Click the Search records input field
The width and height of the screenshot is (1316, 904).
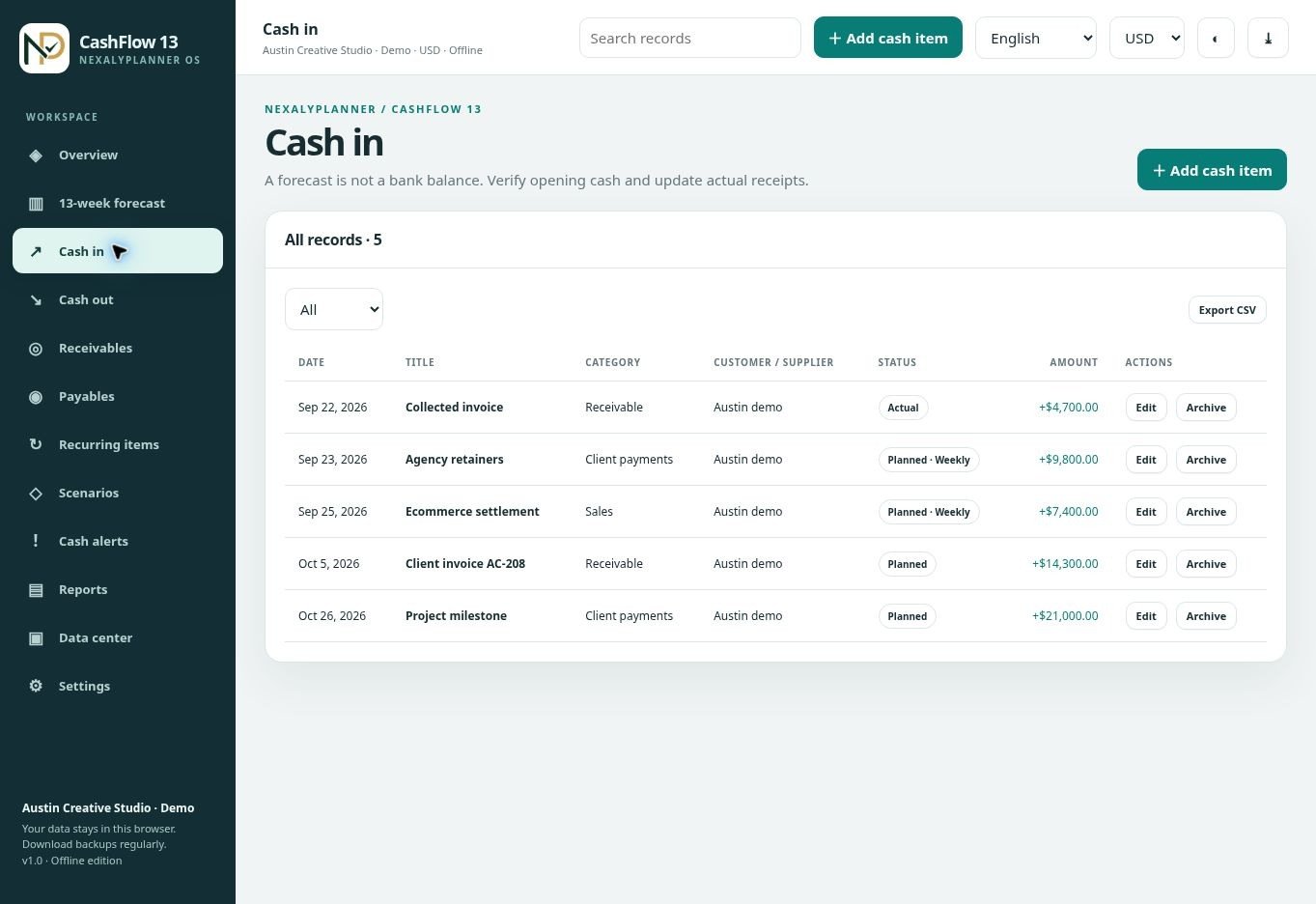coord(690,38)
